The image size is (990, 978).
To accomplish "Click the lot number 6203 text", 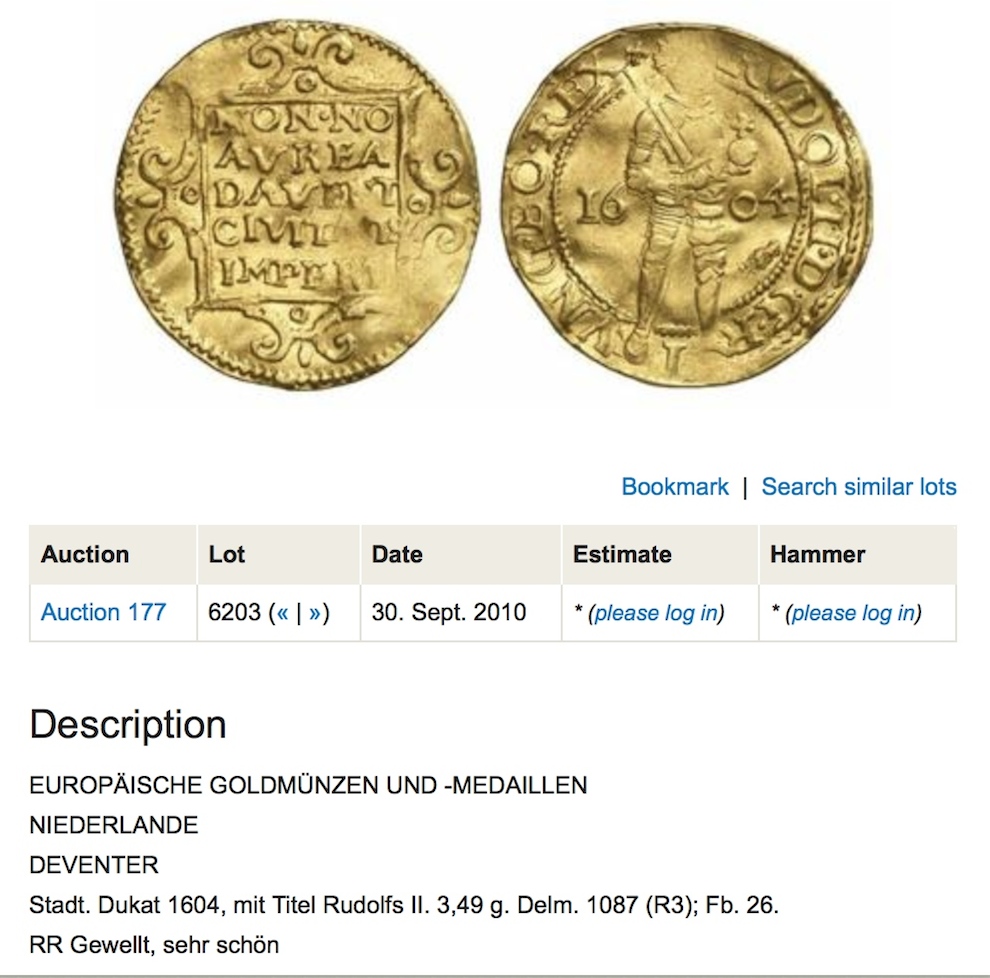I will tap(234, 612).
